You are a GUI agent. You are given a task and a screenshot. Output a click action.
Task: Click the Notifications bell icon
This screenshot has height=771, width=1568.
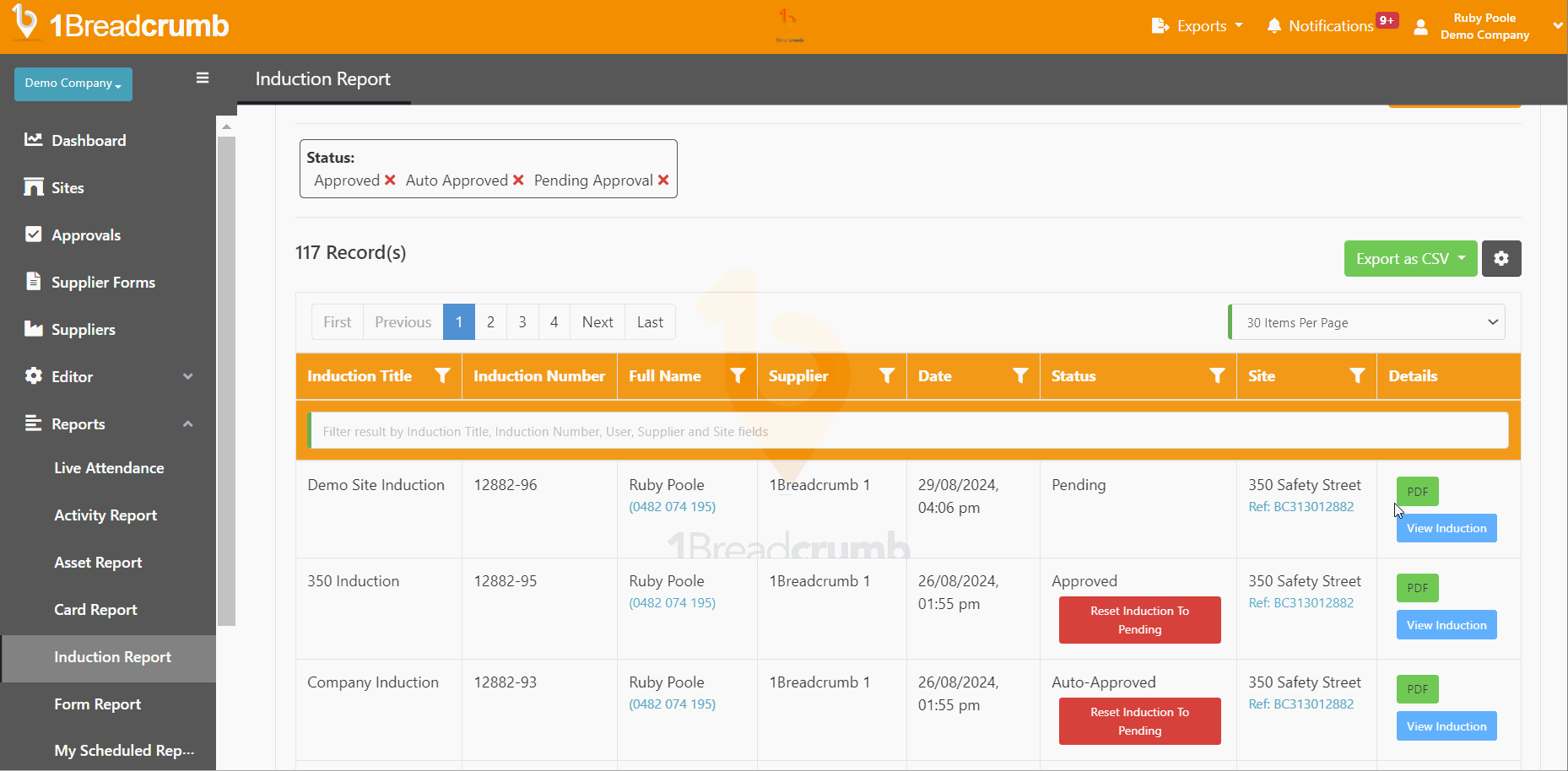click(x=1273, y=26)
